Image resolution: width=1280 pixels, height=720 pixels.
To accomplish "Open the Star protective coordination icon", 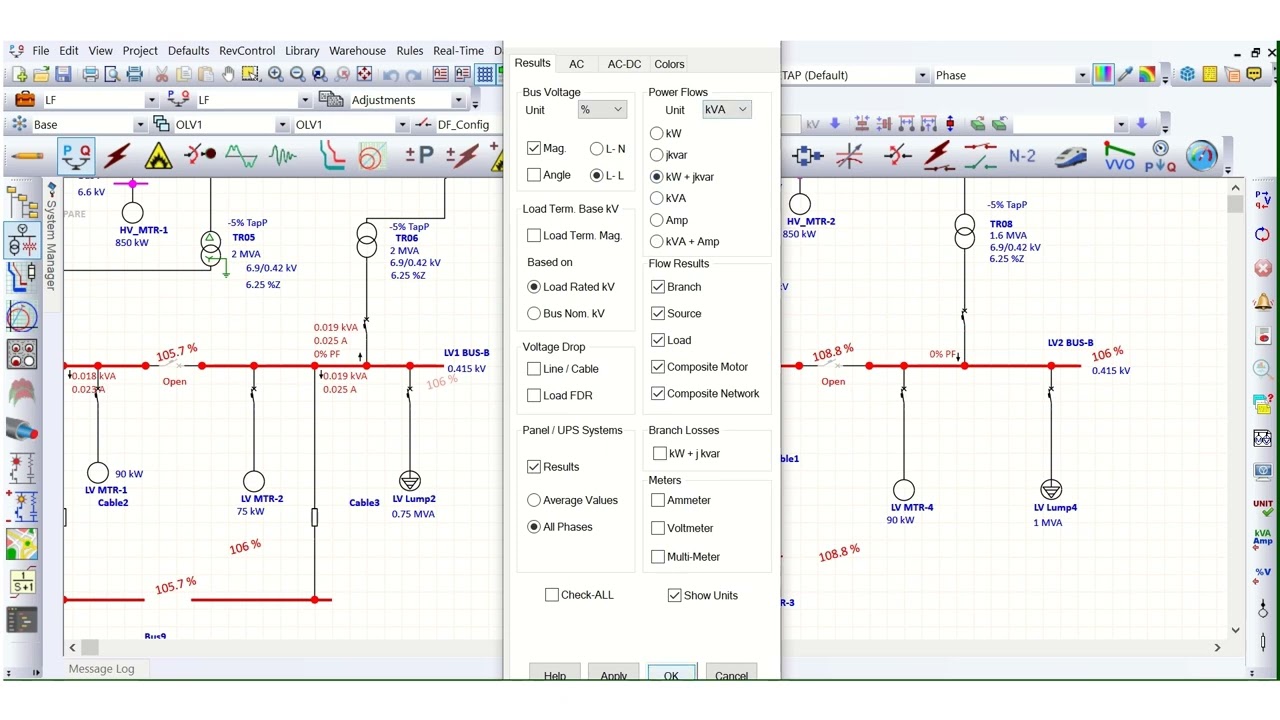I will coord(332,156).
